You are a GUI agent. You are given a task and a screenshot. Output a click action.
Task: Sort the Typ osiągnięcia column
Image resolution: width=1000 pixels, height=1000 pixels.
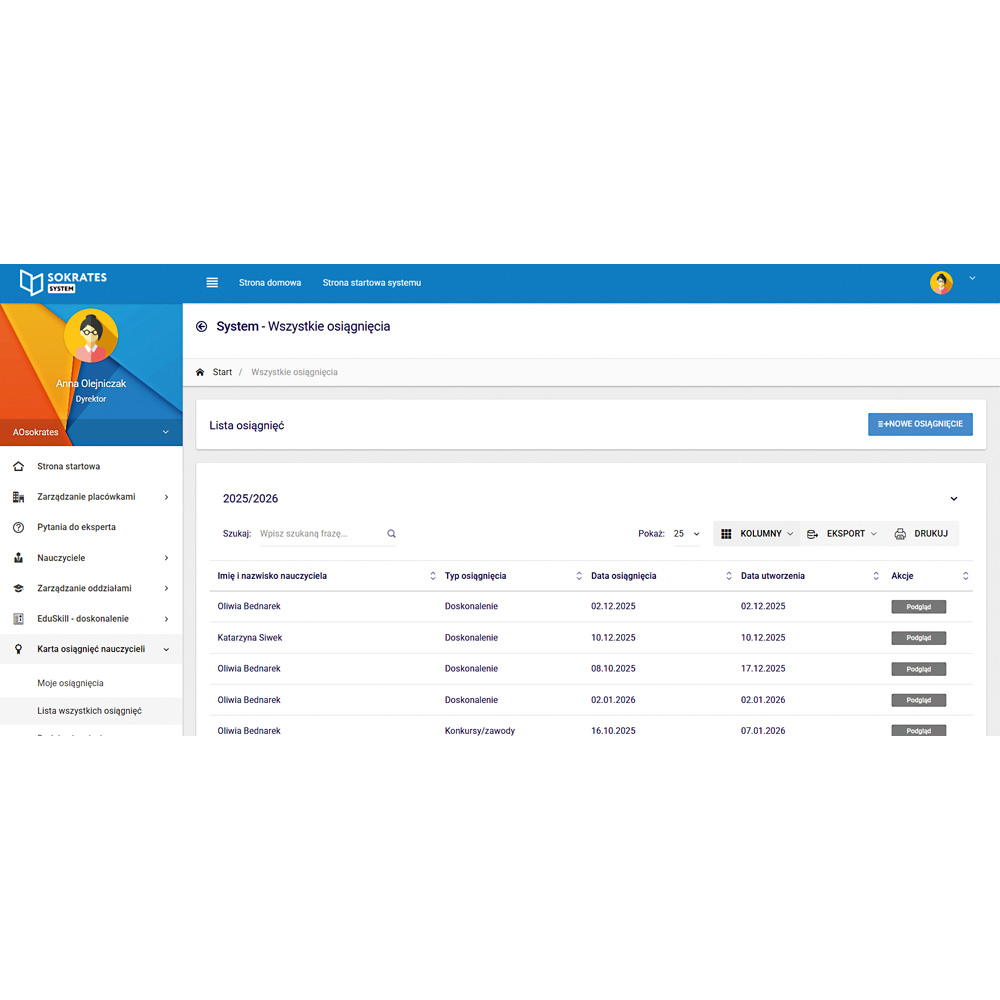point(579,576)
